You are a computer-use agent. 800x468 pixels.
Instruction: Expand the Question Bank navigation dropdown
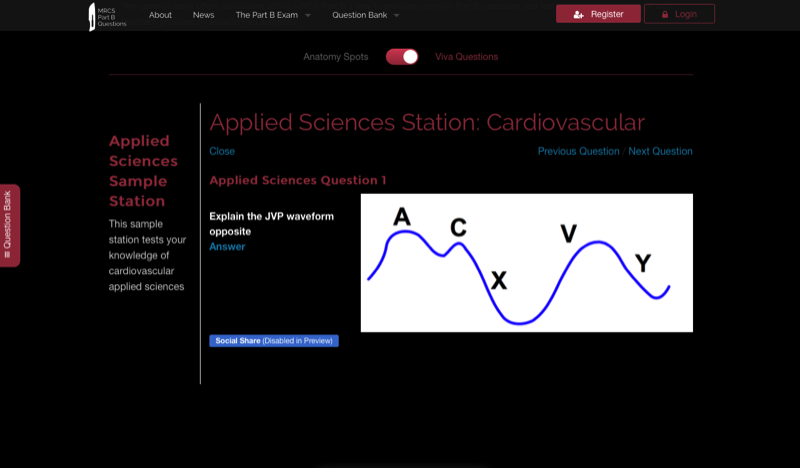pyautogui.click(x=365, y=15)
